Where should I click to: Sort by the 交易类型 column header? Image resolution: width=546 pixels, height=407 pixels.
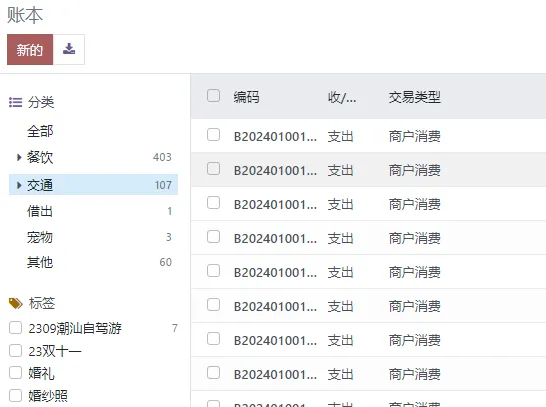click(x=415, y=97)
